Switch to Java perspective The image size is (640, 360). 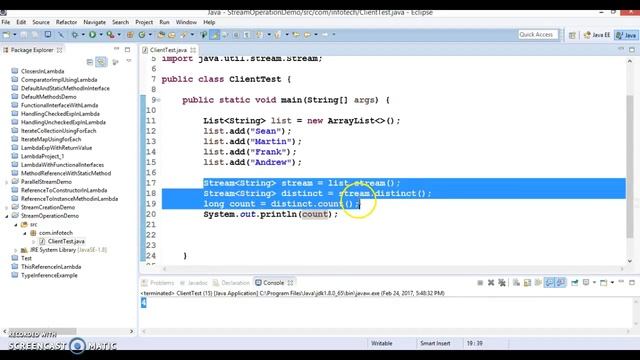pyautogui.click(x=626, y=35)
